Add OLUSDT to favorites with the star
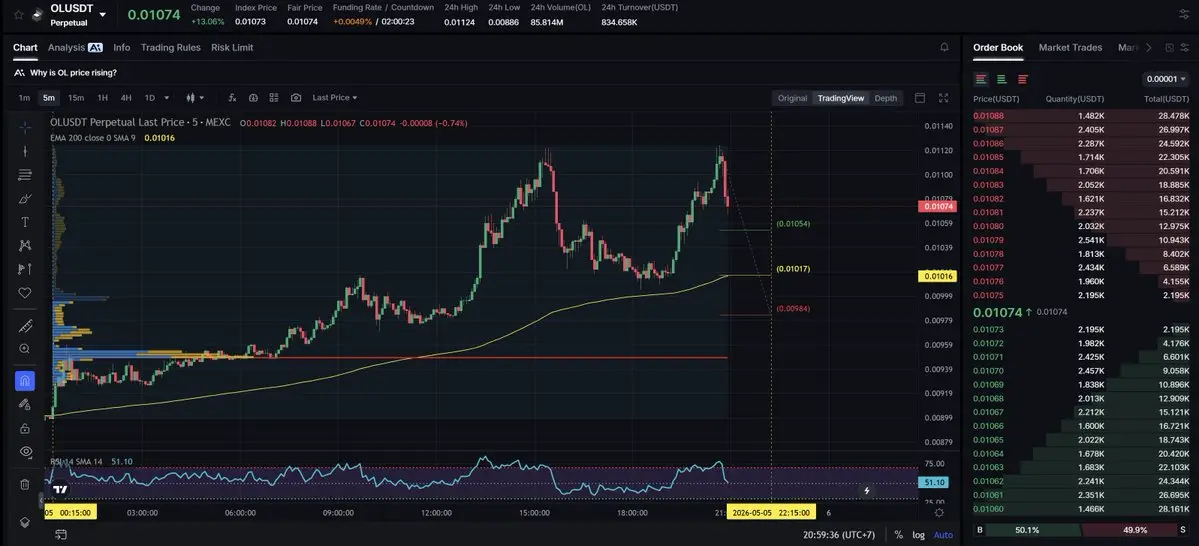The image size is (1199, 546). coord(19,15)
